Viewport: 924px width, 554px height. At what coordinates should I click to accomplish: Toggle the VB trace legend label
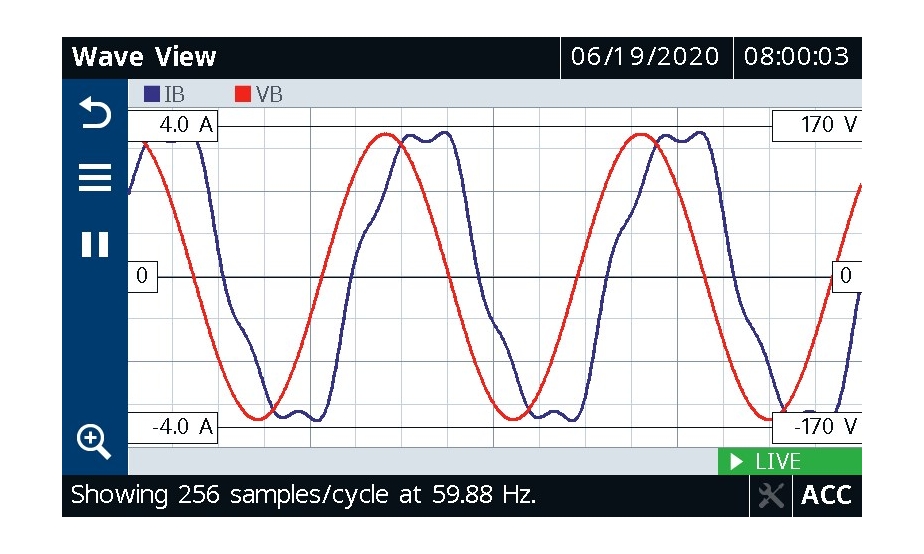pyautogui.click(x=269, y=94)
